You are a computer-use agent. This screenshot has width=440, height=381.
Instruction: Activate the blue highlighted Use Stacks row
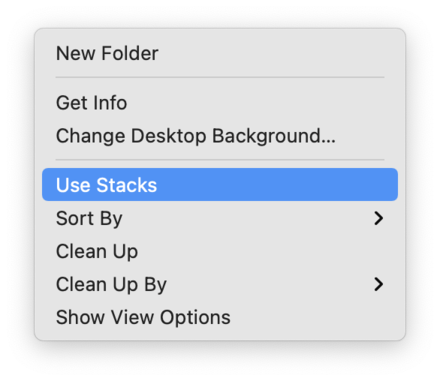220,185
